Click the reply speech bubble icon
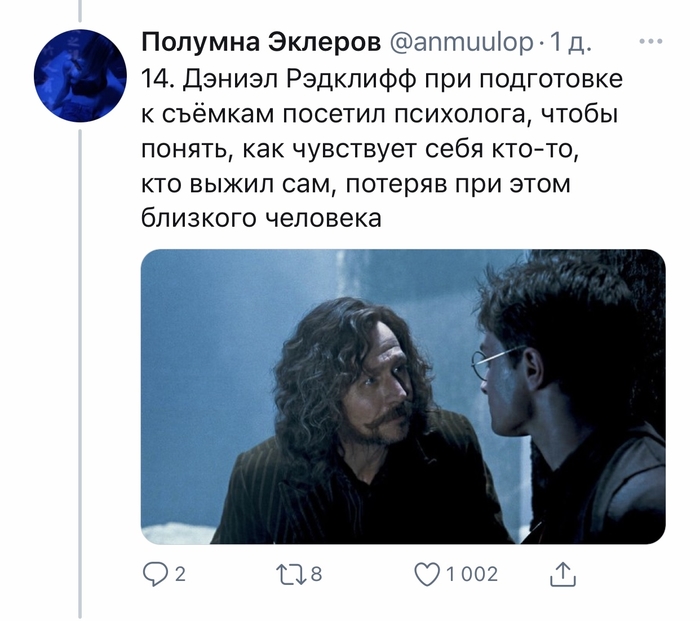 pyautogui.click(x=154, y=574)
